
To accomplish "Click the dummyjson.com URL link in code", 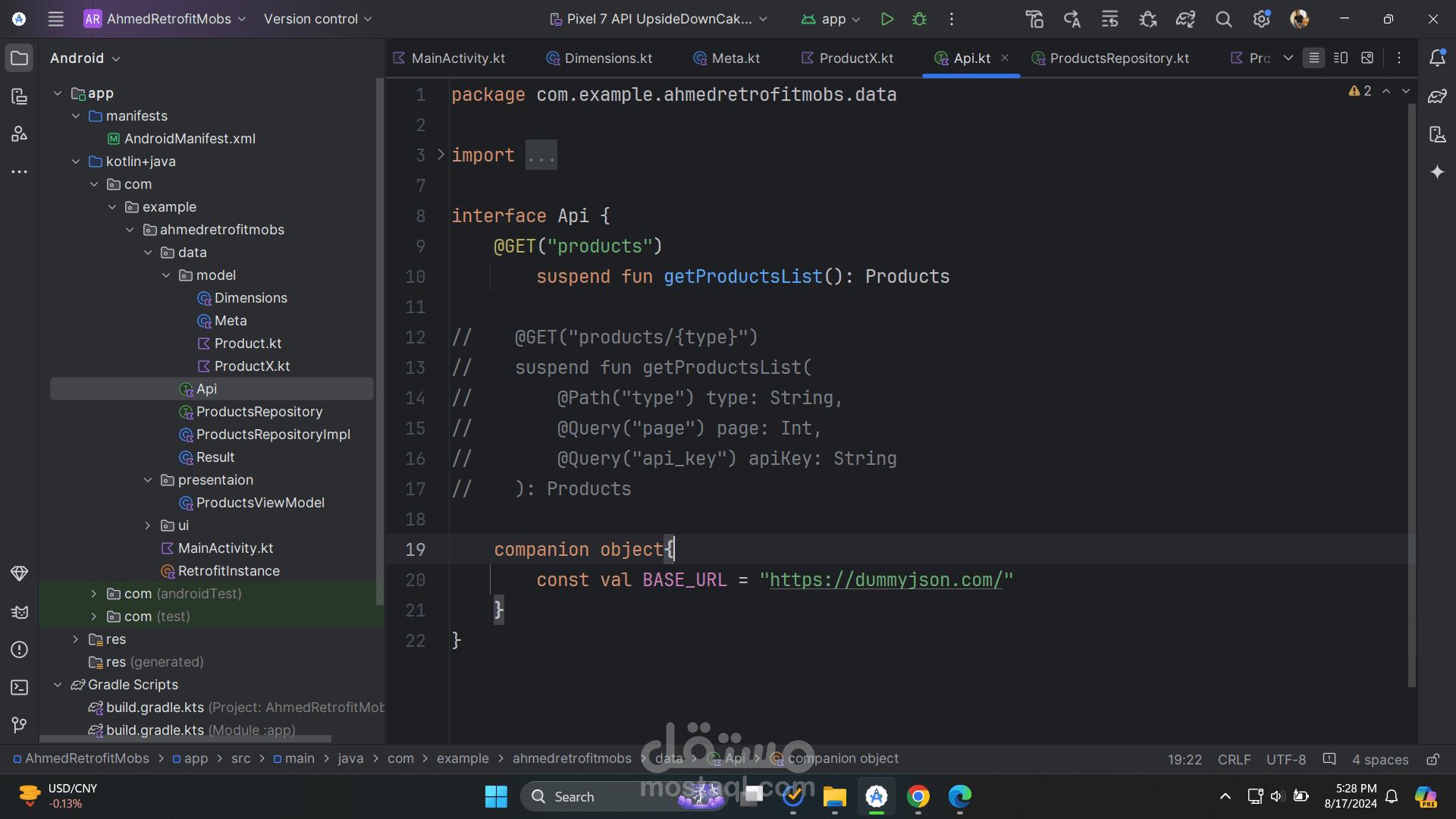I will [x=886, y=580].
